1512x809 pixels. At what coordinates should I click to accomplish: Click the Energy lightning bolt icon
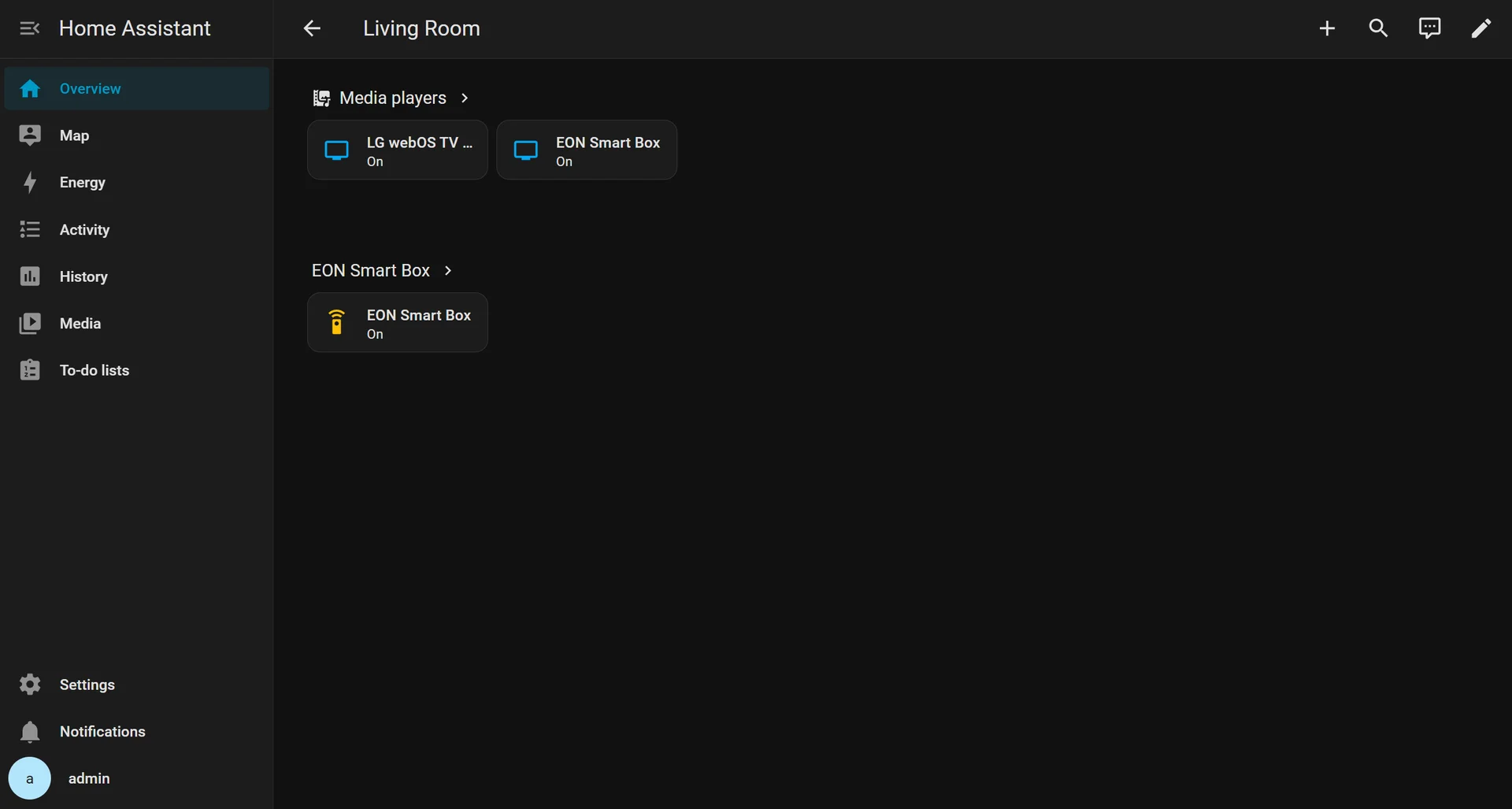tap(30, 183)
